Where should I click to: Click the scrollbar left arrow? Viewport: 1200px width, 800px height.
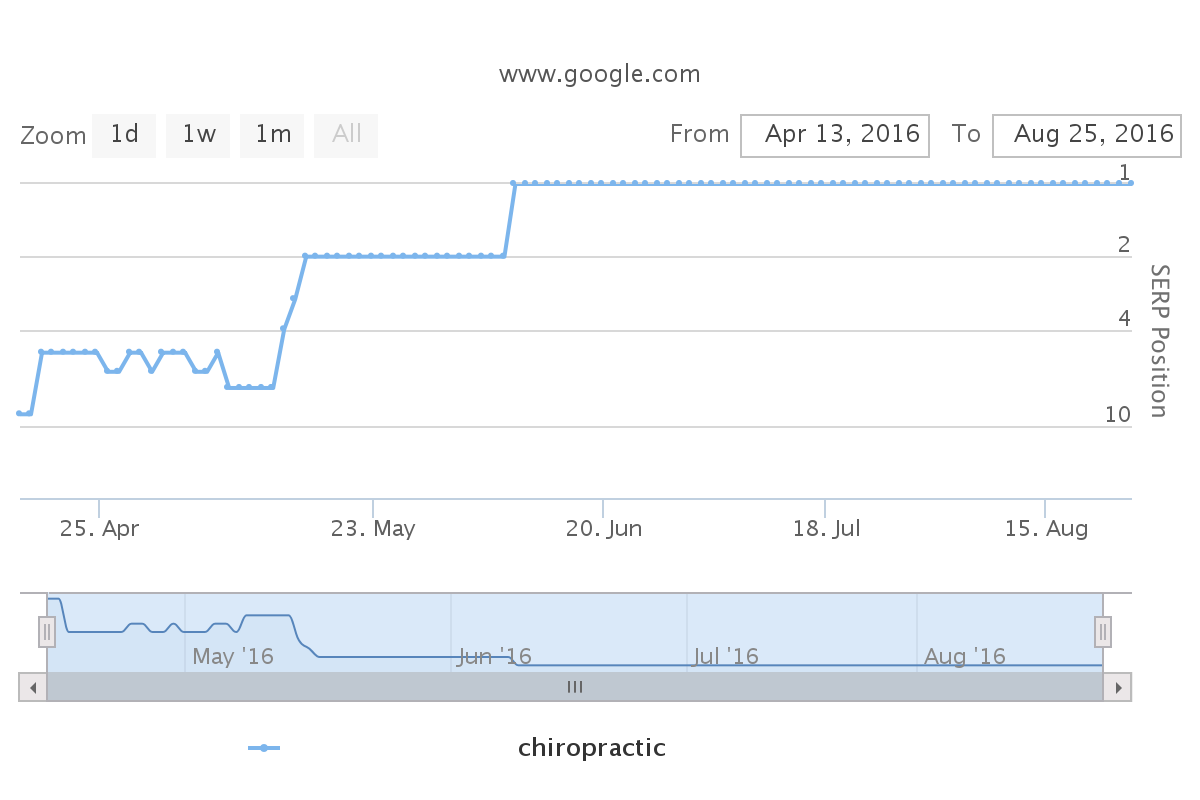[33, 687]
